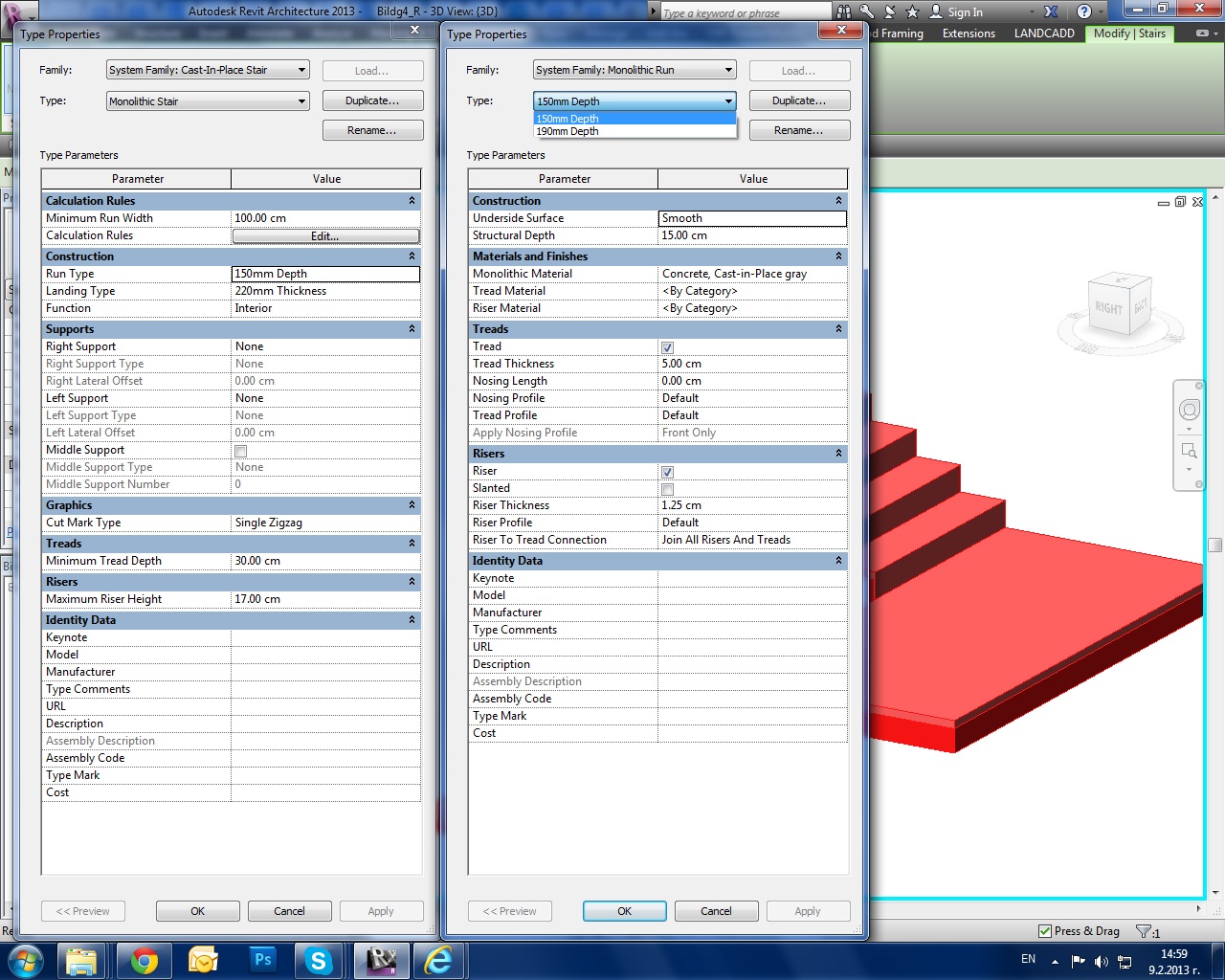Click the Autodesk Exchange X icon
Image resolution: width=1225 pixels, height=980 pixels.
(x=1051, y=11)
